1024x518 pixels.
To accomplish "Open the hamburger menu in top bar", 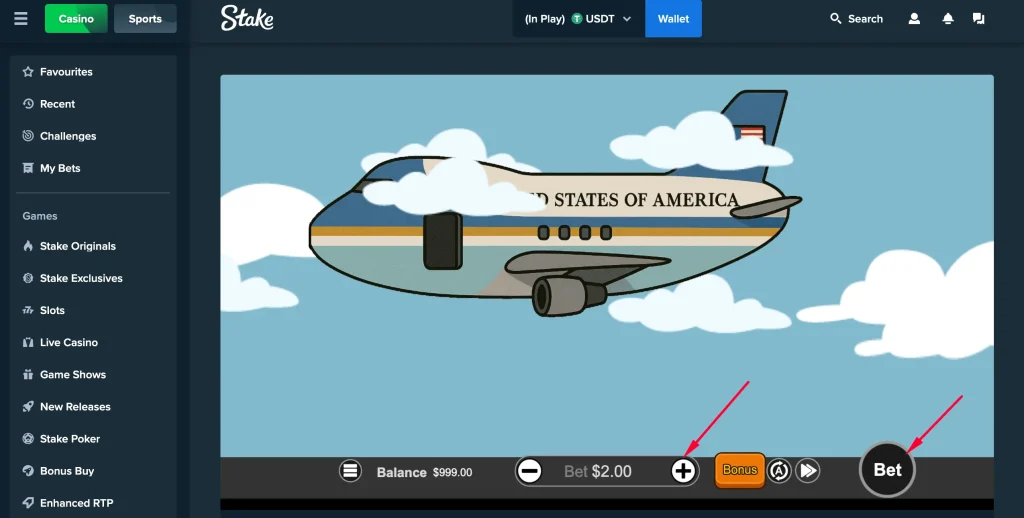I will point(21,18).
